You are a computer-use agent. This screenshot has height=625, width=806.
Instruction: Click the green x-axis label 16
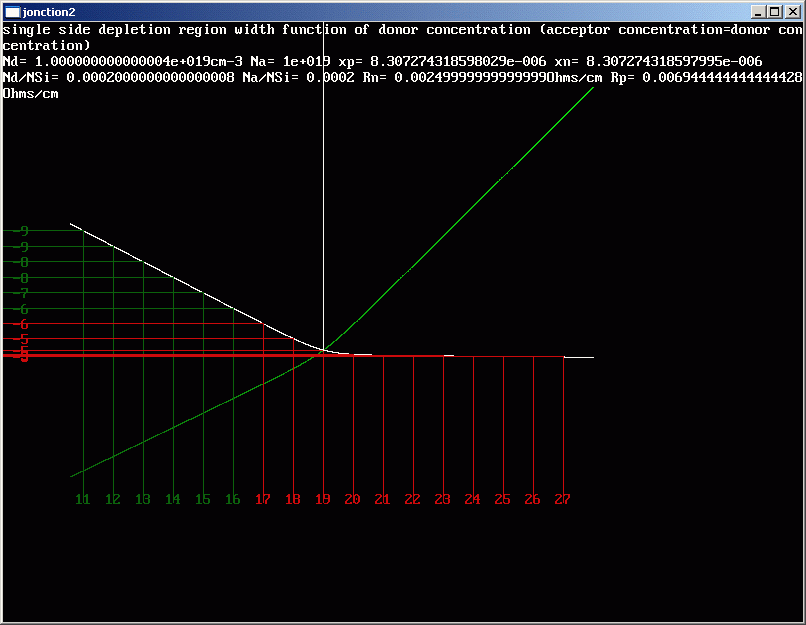click(x=233, y=499)
